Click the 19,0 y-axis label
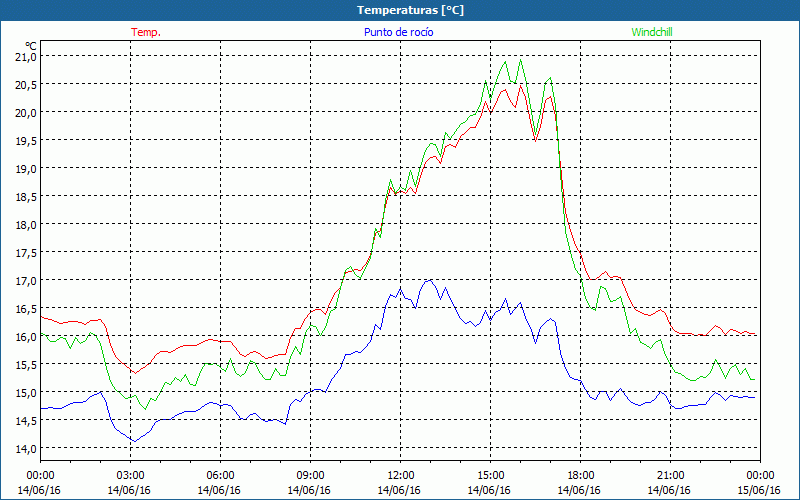The width and height of the screenshot is (800, 500). tap(25, 169)
